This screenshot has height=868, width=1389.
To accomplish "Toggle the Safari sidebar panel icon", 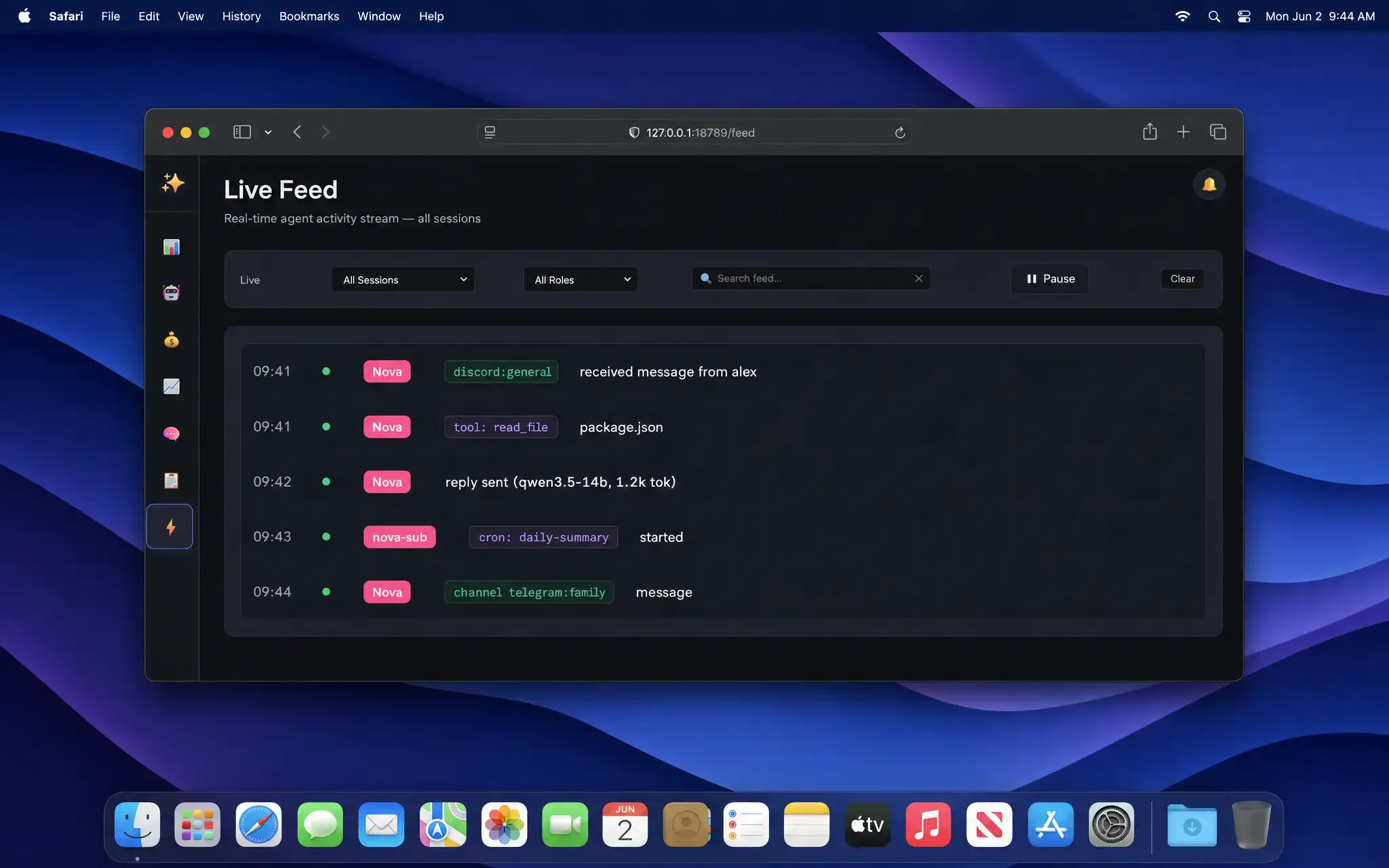I will [x=242, y=132].
